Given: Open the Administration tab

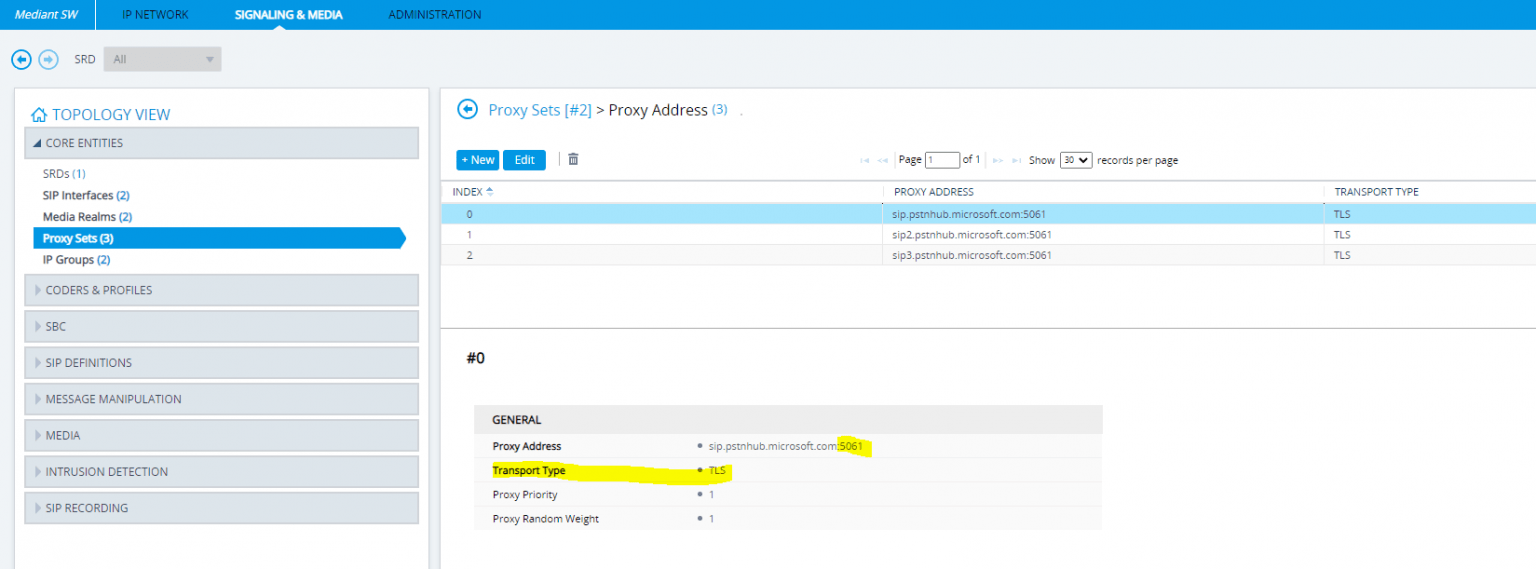Looking at the screenshot, I should (x=434, y=15).
